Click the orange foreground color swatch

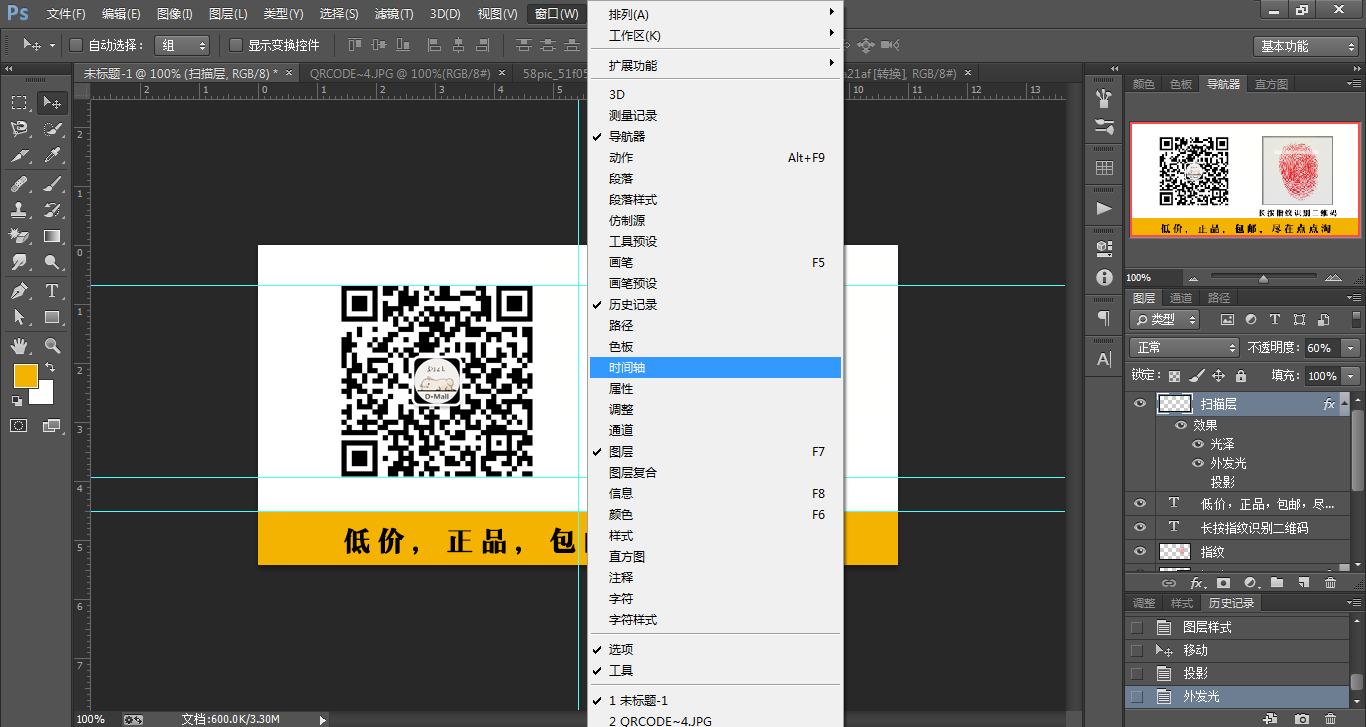(24, 375)
